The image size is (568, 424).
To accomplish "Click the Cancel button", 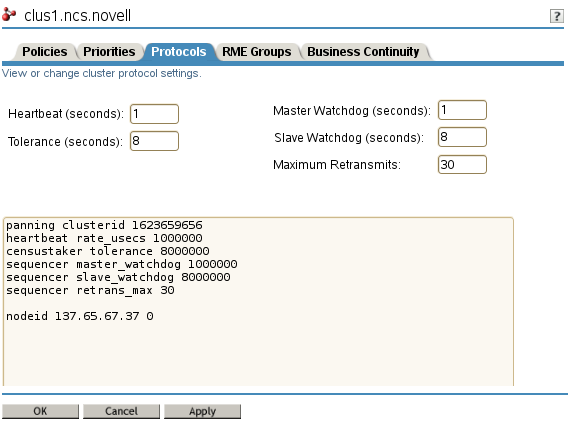I will (121, 411).
